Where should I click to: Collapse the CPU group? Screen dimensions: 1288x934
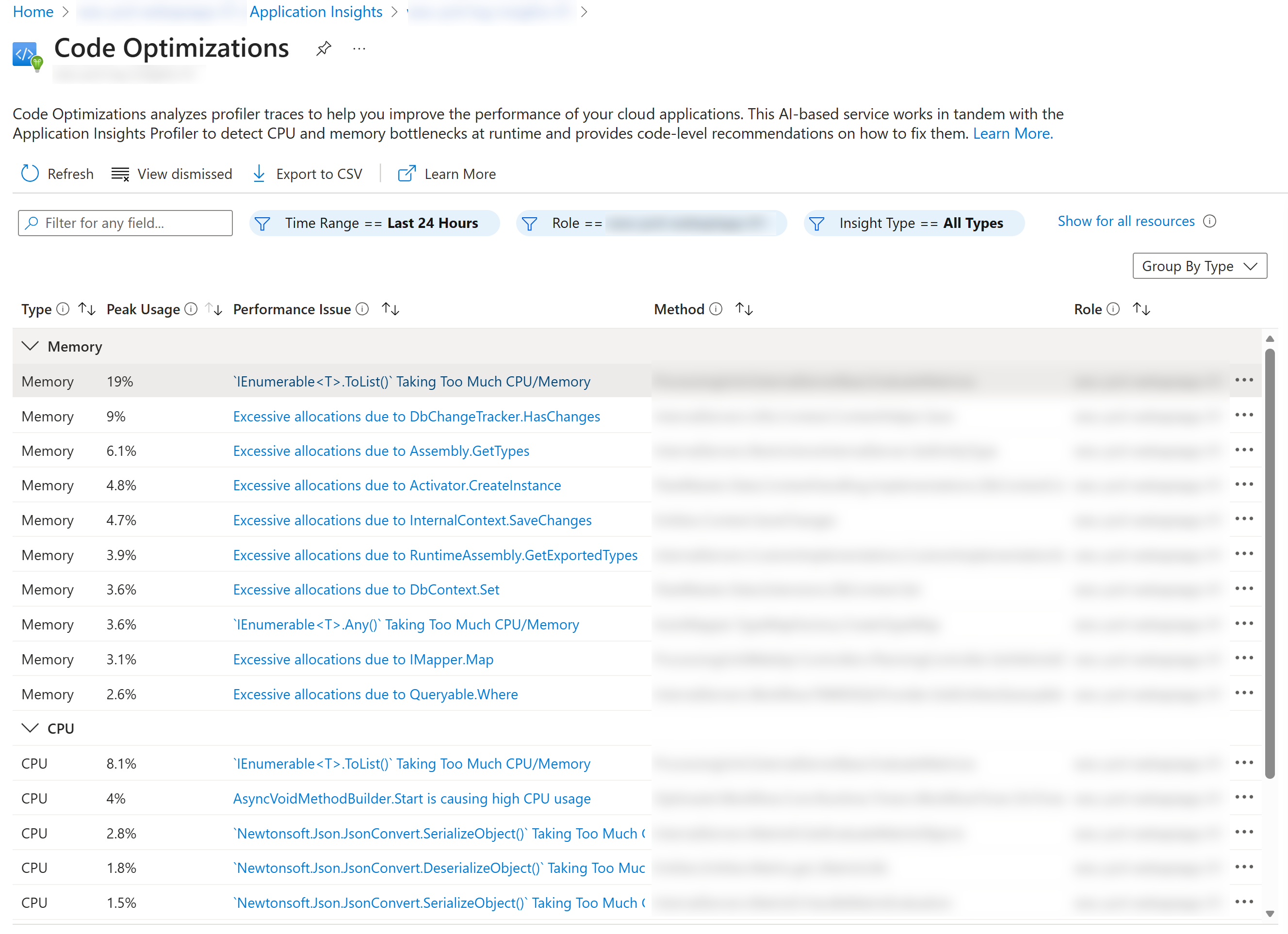pyautogui.click(x=30, y=728)
